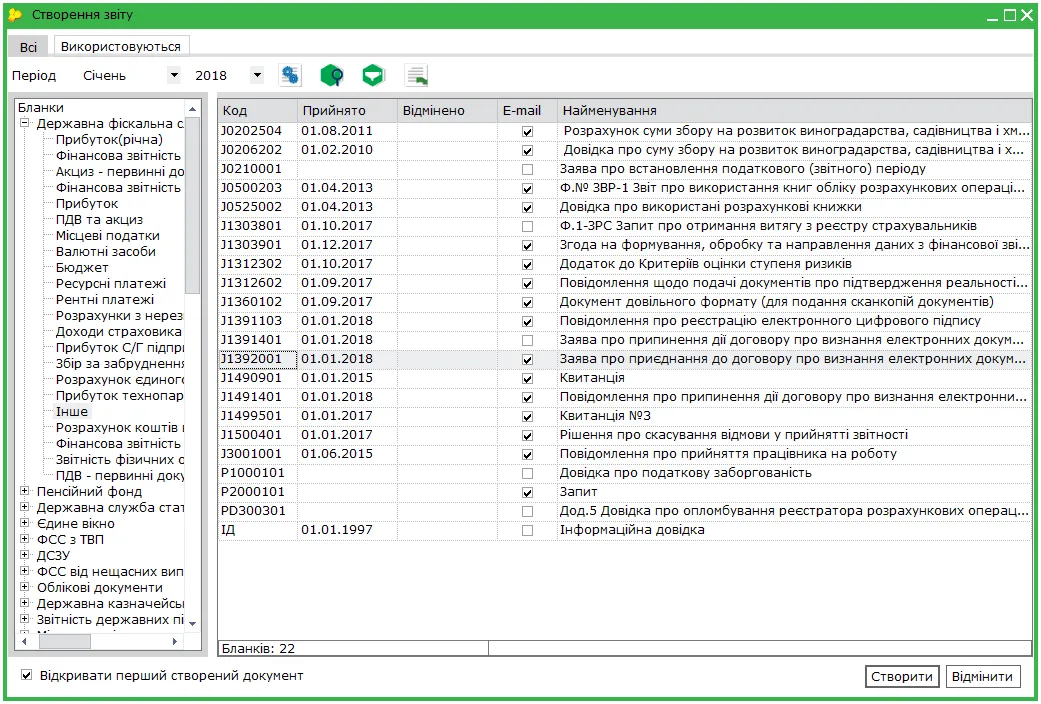Expand the Єдине вікно tree node
The height and width of the screenshot is (704, 1041).
25,523
